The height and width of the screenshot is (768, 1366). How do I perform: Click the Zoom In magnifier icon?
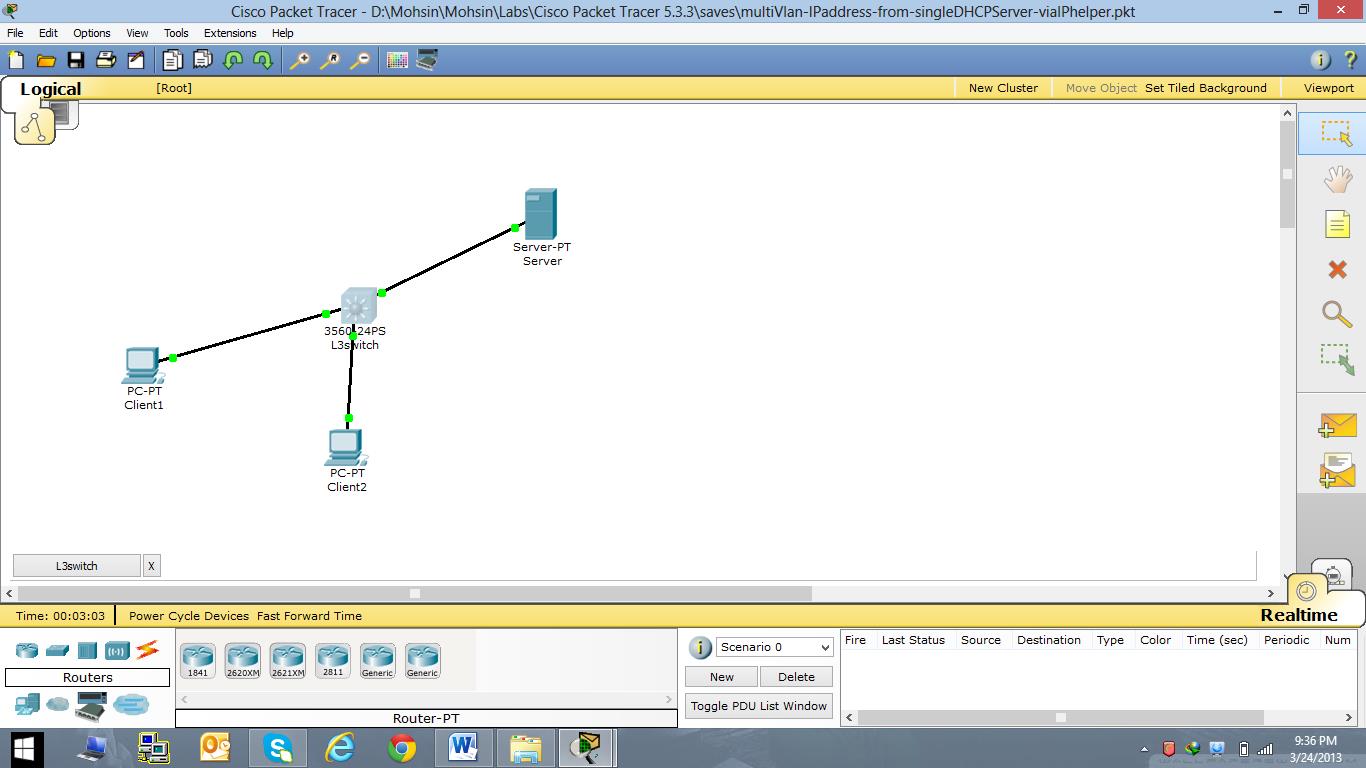(299, 60)
